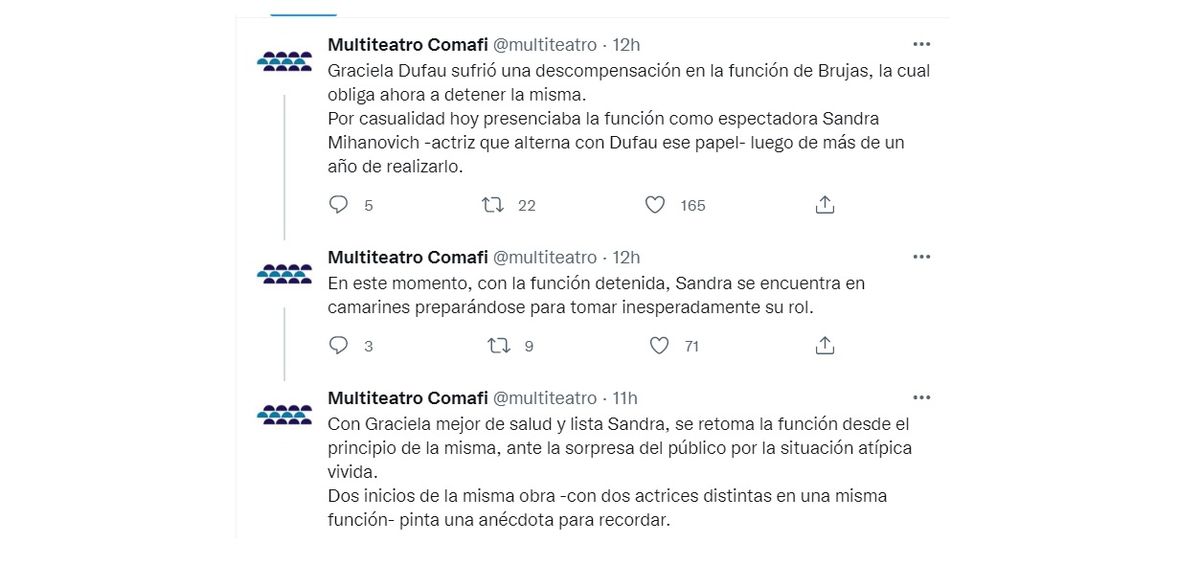This screenshot has height=588, width=1200.
Task: Share the first tweet about Brujas
Action: point(825,205)
